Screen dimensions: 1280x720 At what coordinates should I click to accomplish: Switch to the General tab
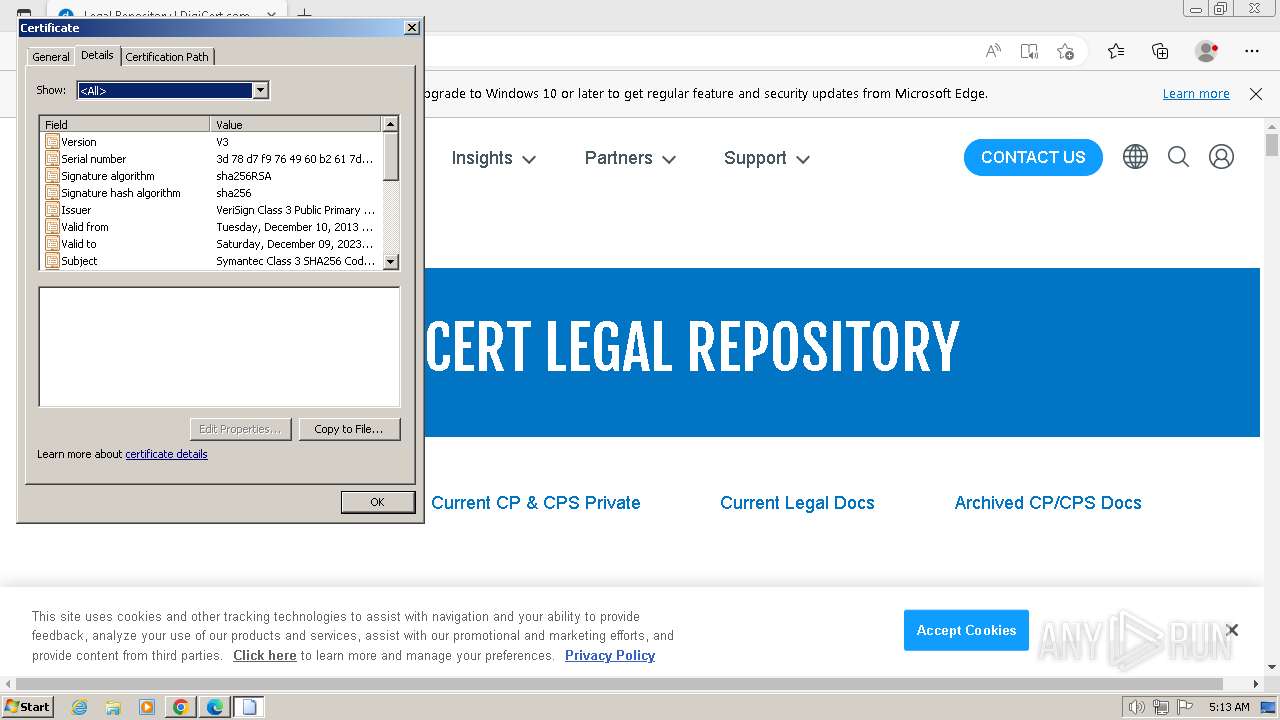[x=51, y=57]
